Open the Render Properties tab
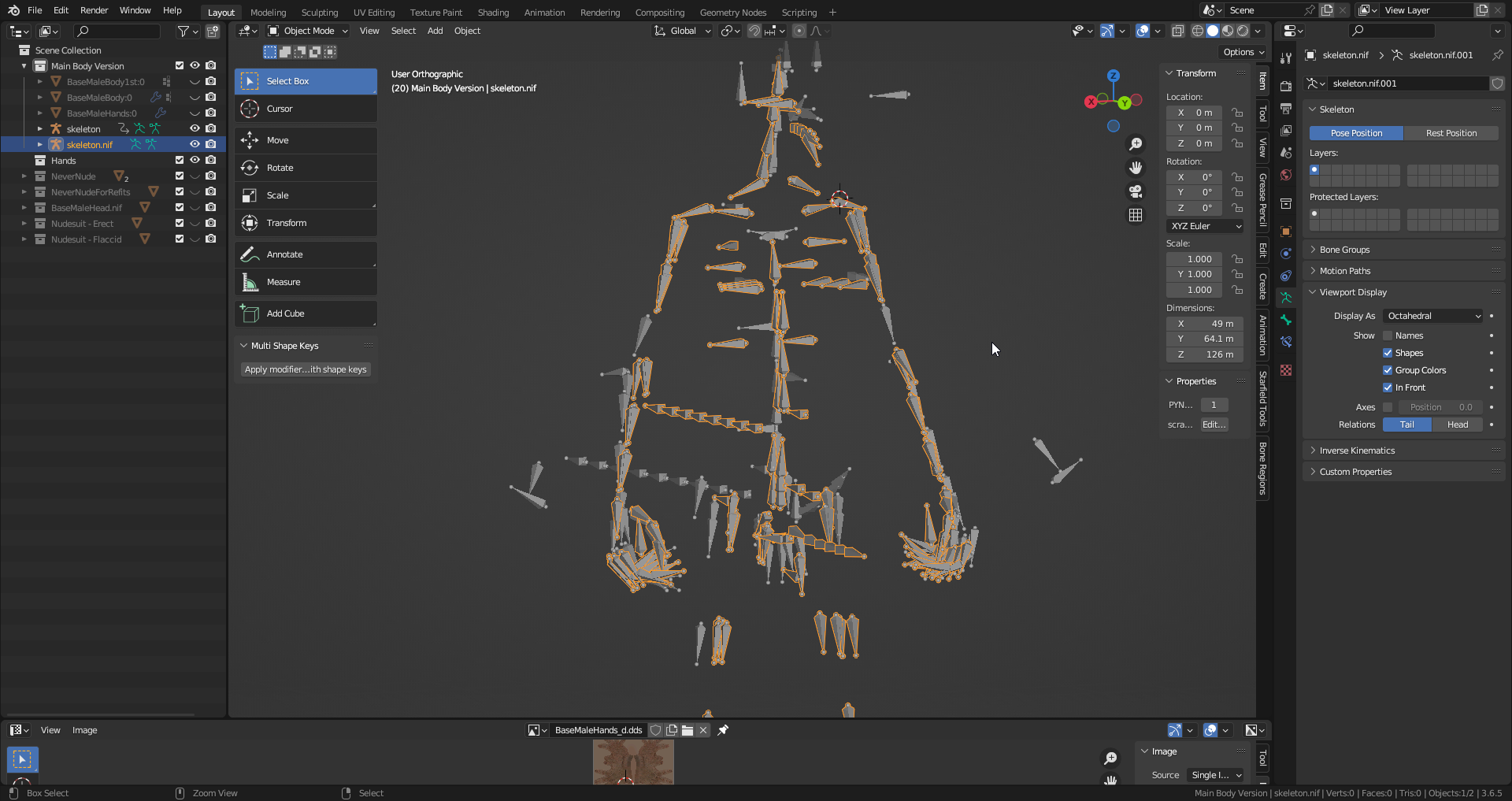Screen dimensions: 1512x801 tap(1286, 86)
